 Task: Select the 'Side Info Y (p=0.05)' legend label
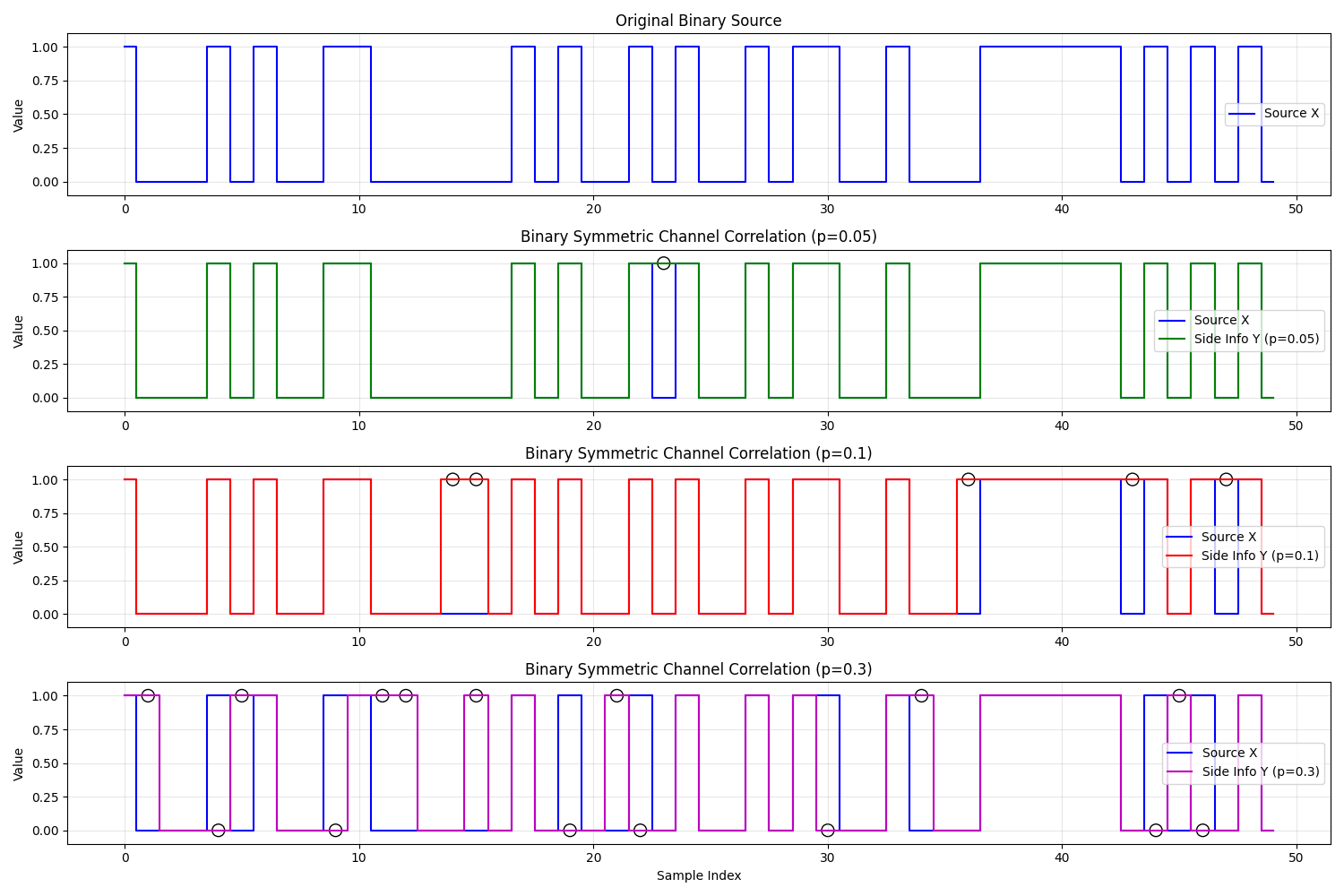[x=1256, y=340]
